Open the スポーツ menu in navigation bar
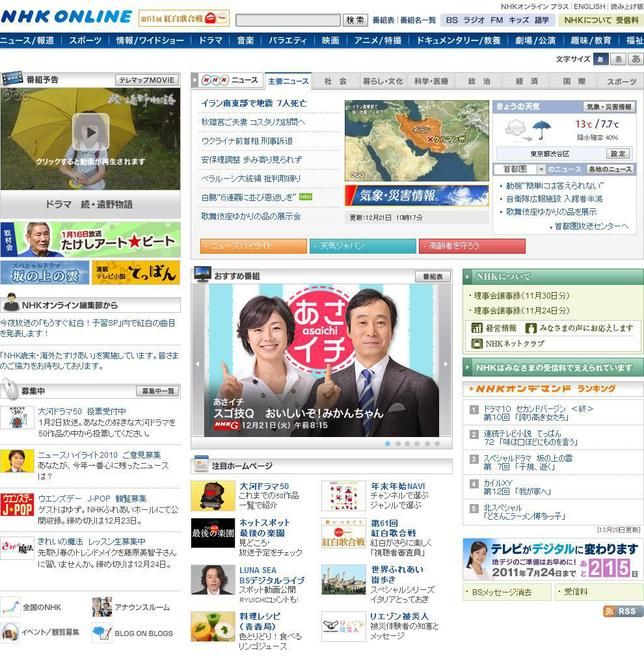 (85, 41)
